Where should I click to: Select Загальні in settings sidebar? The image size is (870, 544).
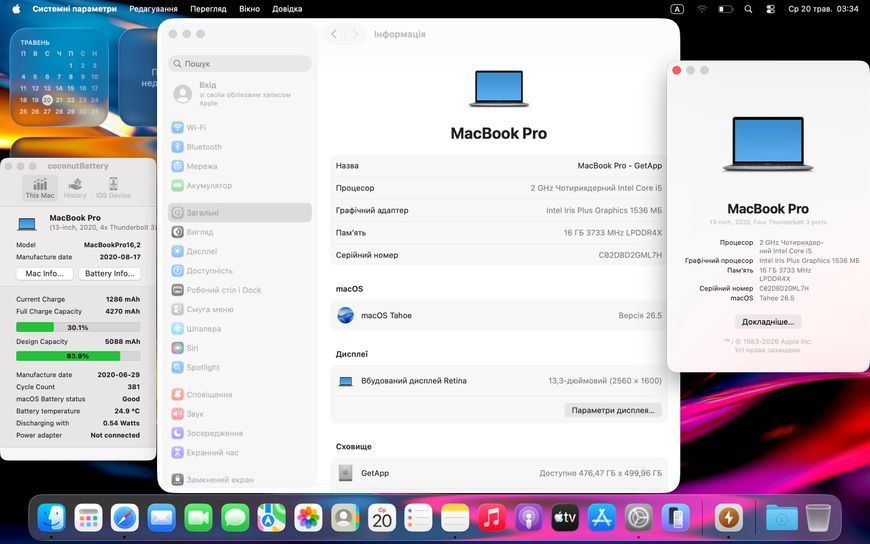point(240,213)
